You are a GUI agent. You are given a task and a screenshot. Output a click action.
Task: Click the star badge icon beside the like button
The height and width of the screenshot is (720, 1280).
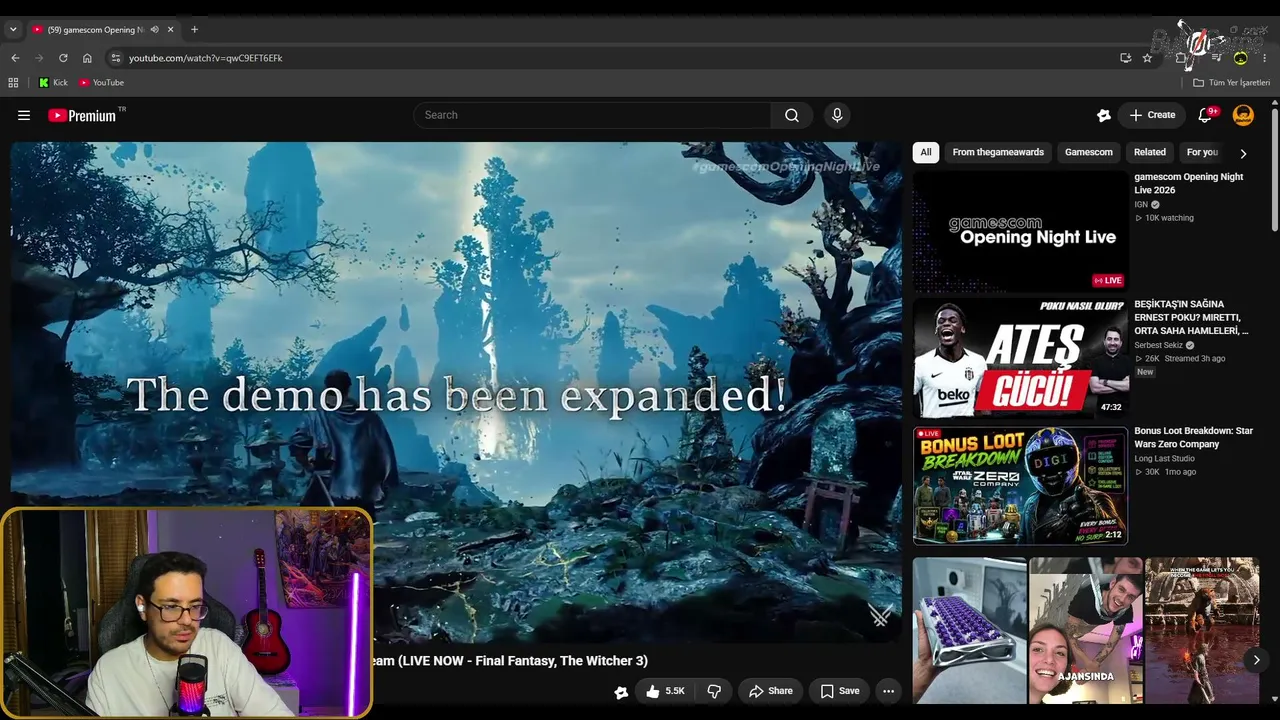621,692
